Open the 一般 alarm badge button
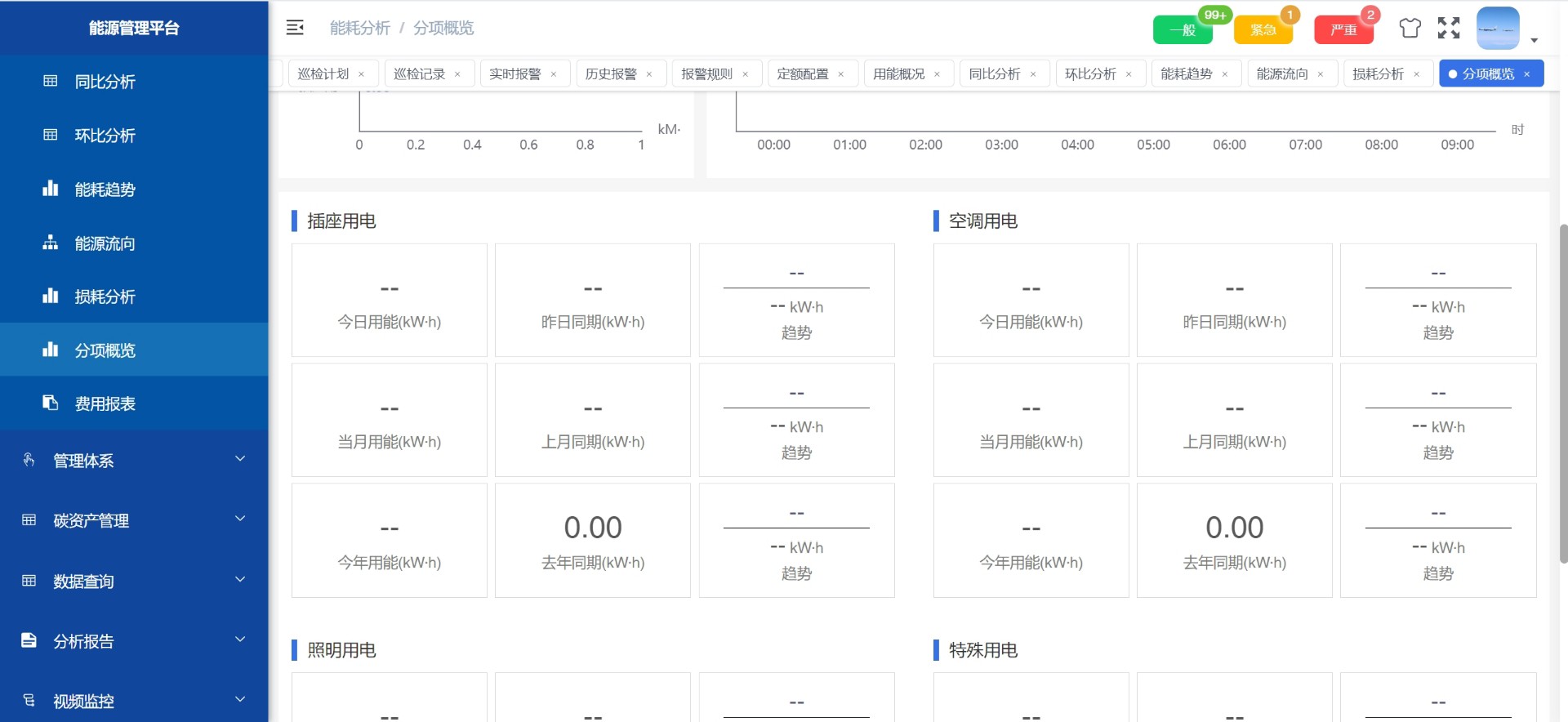 (1182, 30)
